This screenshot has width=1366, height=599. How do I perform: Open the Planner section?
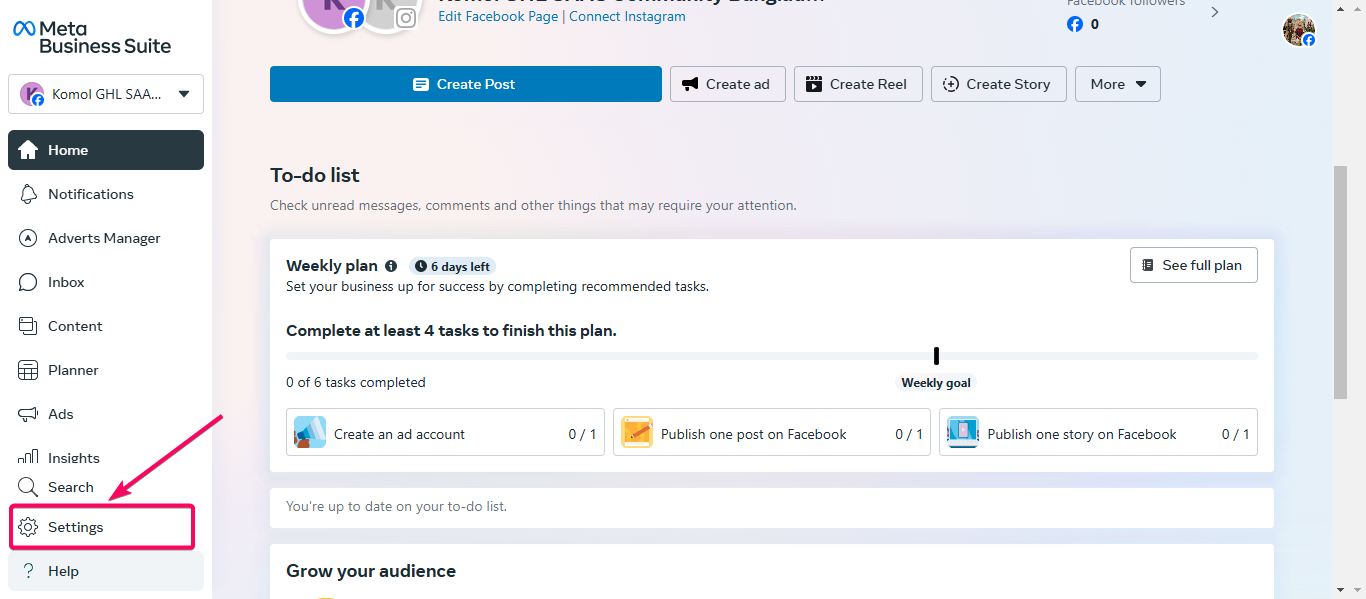pos(106,370)
